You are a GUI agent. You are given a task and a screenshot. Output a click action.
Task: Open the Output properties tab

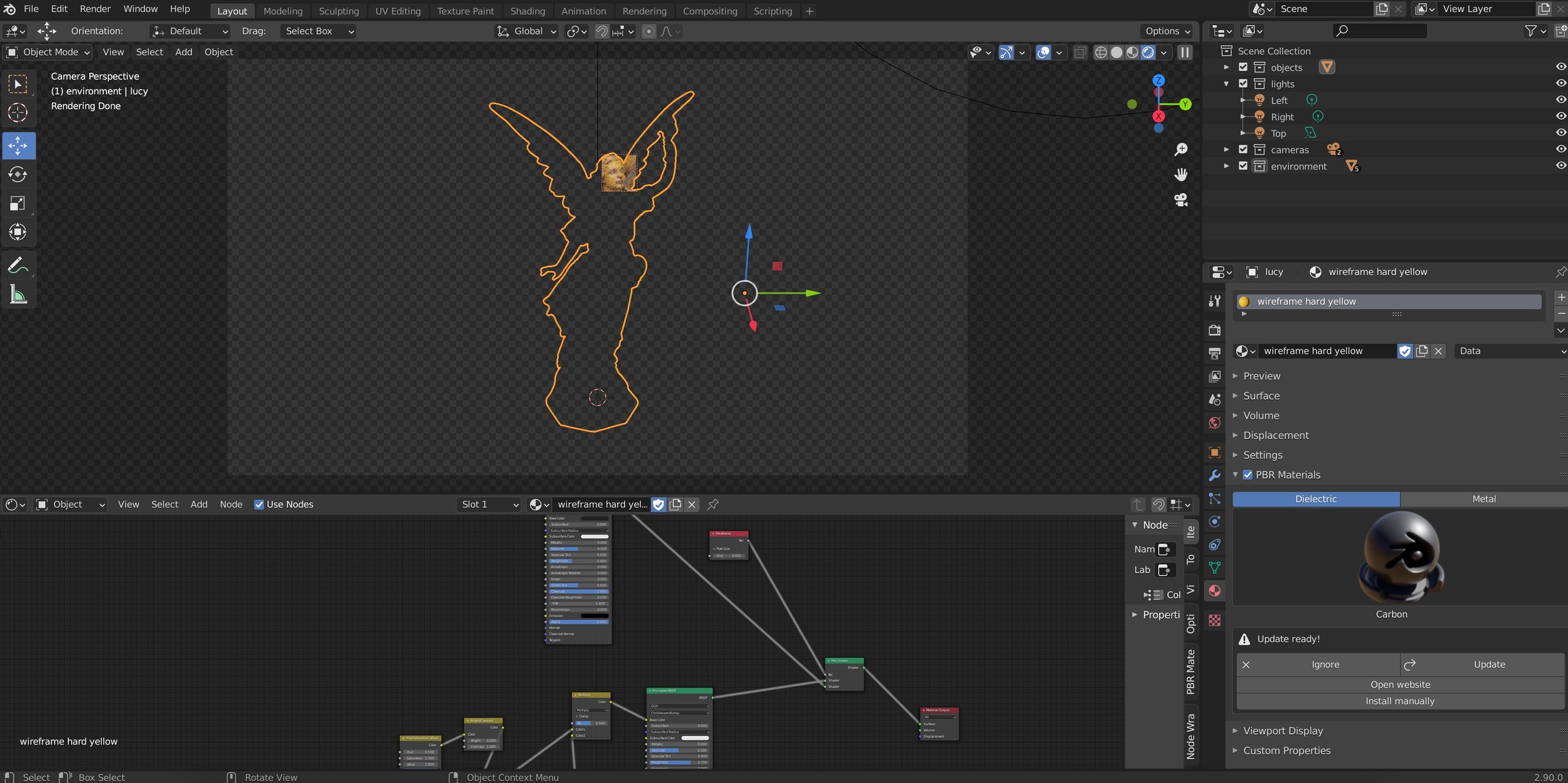click(1215, 353)
